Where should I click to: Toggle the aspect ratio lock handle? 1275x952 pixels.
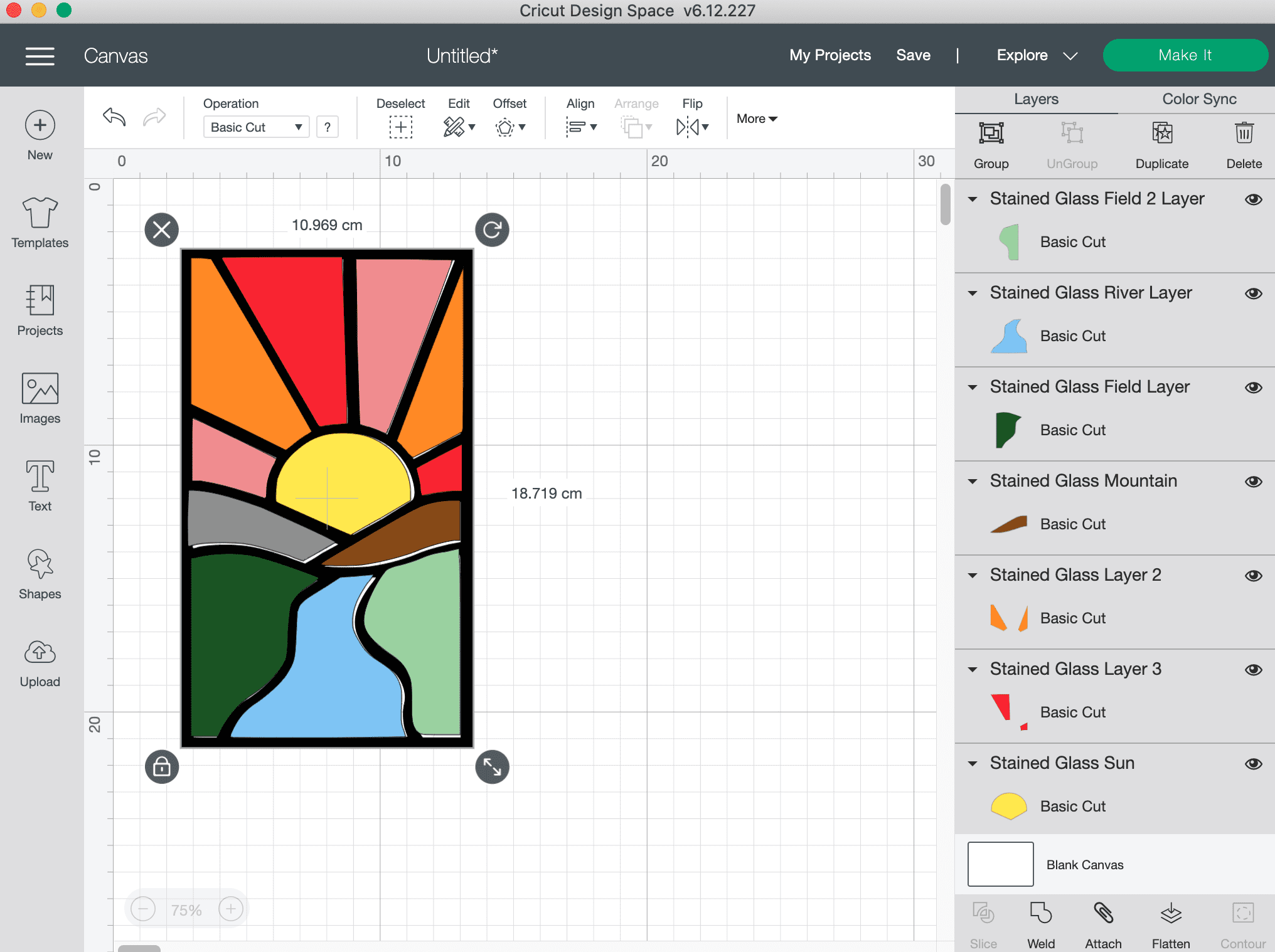(x=162, y=766)
